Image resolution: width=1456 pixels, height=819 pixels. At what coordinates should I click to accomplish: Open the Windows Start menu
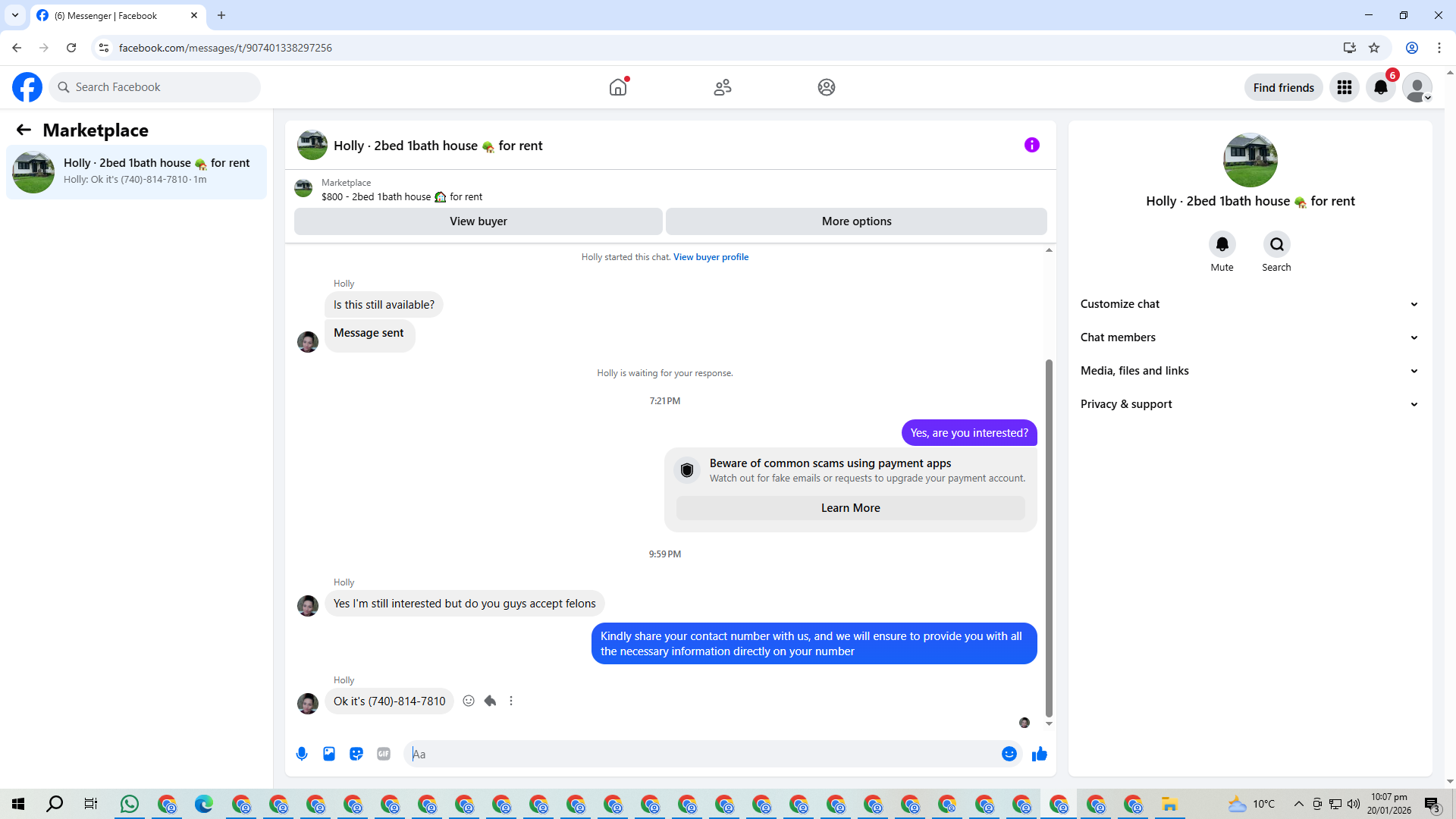click(x=18, y=804)
